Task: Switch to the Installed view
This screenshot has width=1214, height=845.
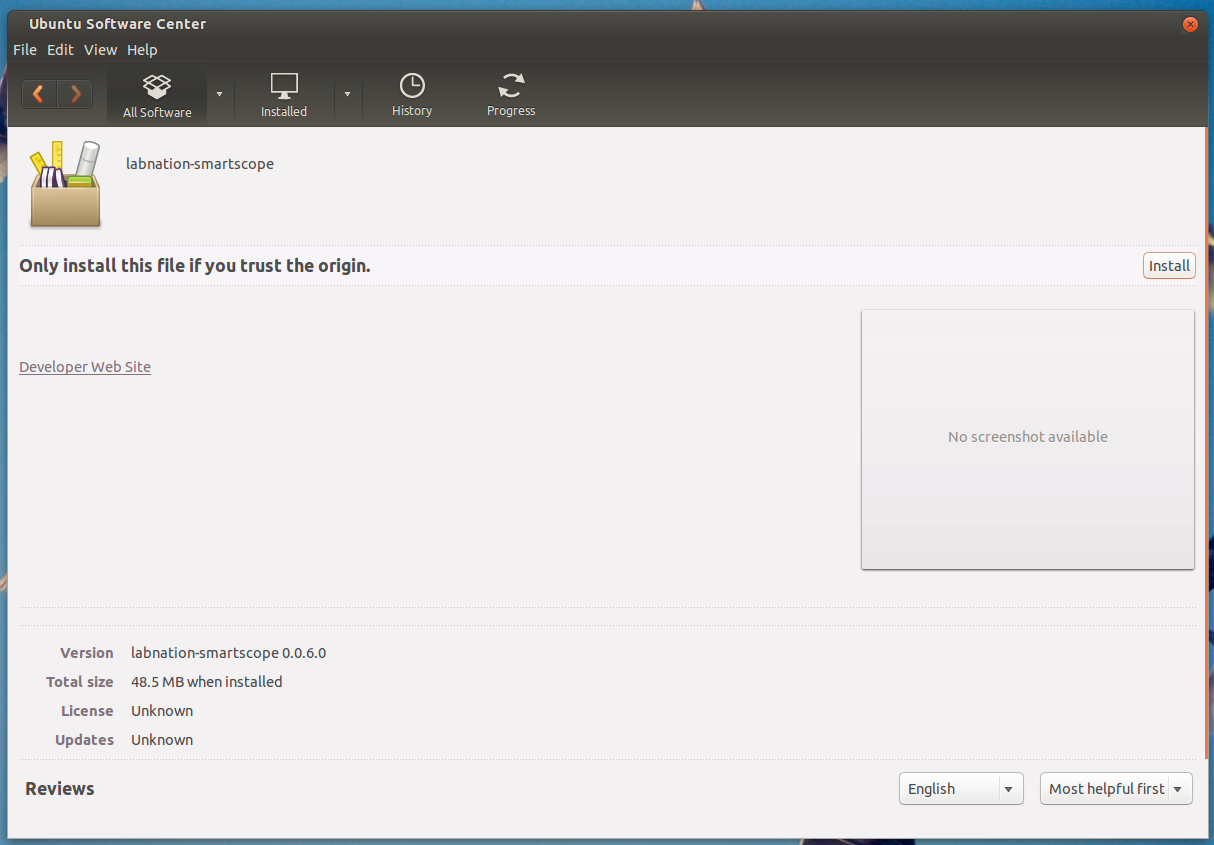Action: 284,95
